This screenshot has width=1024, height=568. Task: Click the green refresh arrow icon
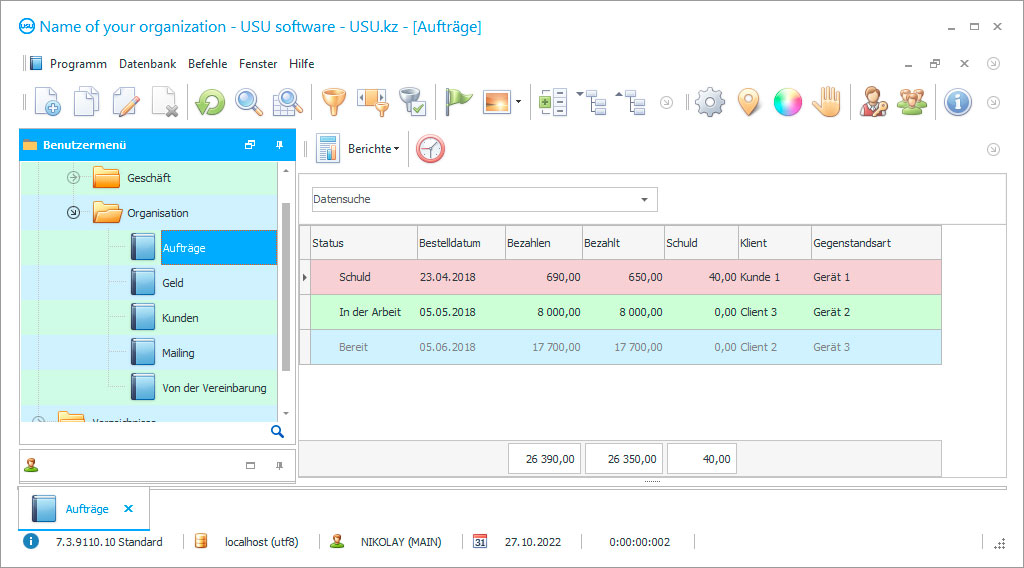pyautogui.click(x=210, y=103)
